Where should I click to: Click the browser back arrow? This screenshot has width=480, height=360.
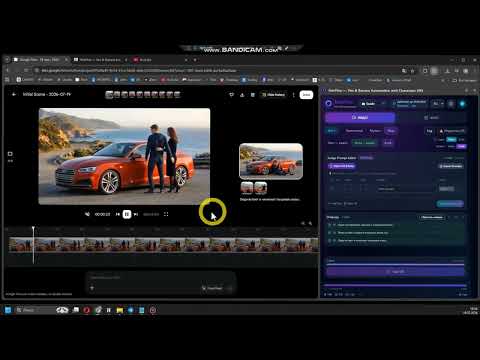click(x=8, y=71)
